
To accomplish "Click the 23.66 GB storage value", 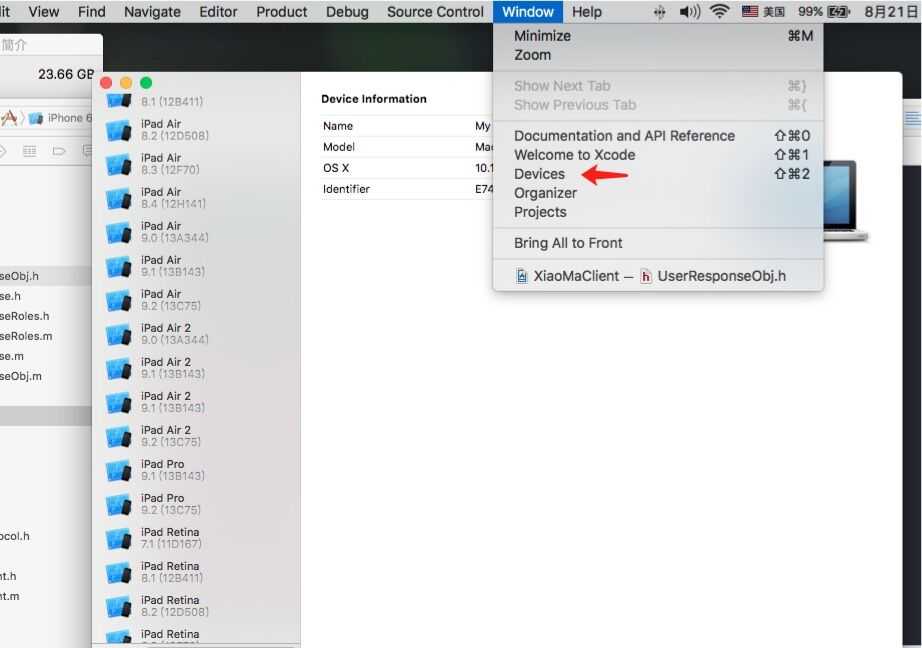I will [x=66, y=74].
